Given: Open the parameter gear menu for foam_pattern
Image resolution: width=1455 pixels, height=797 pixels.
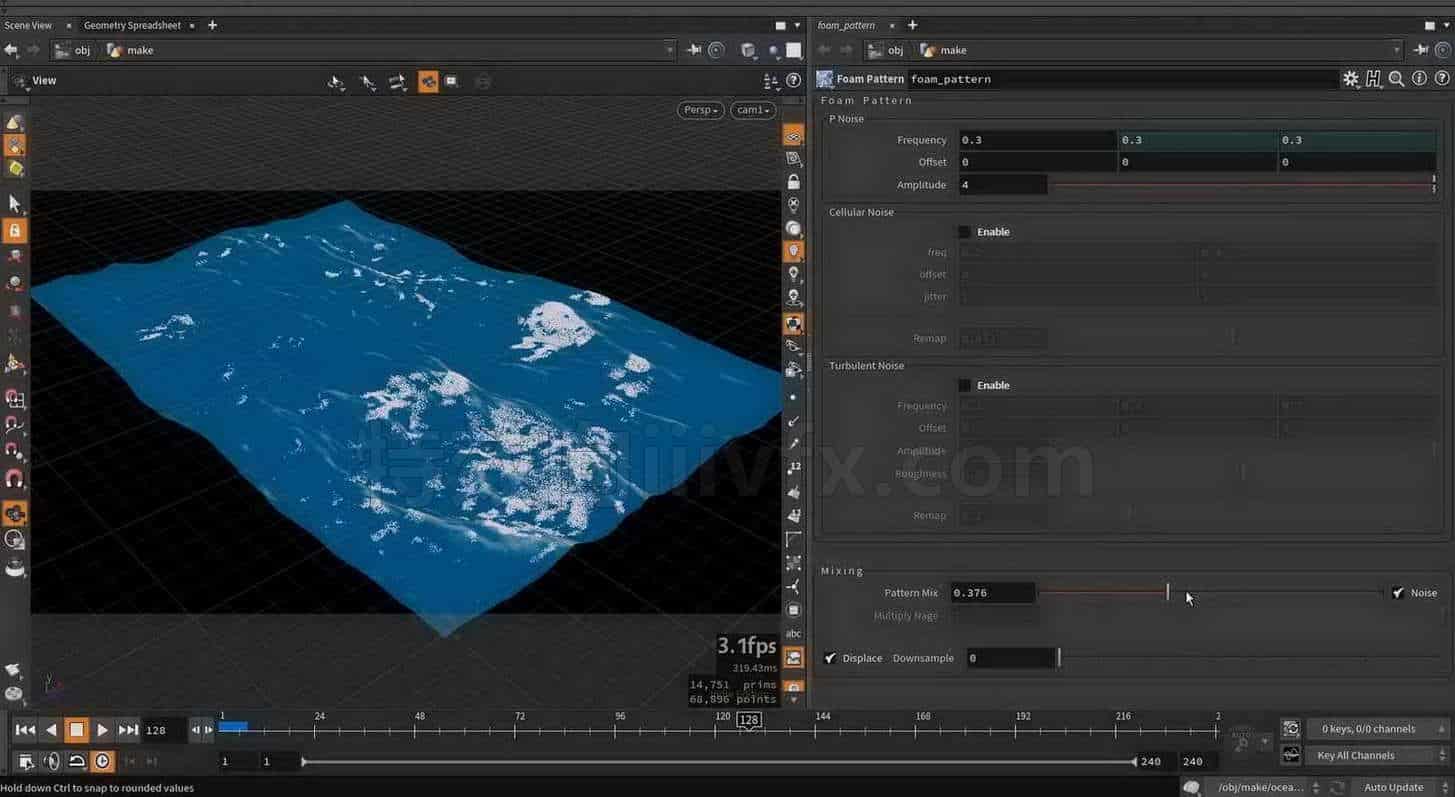Looking at the screenshot, I should [x=1351, y=79].
